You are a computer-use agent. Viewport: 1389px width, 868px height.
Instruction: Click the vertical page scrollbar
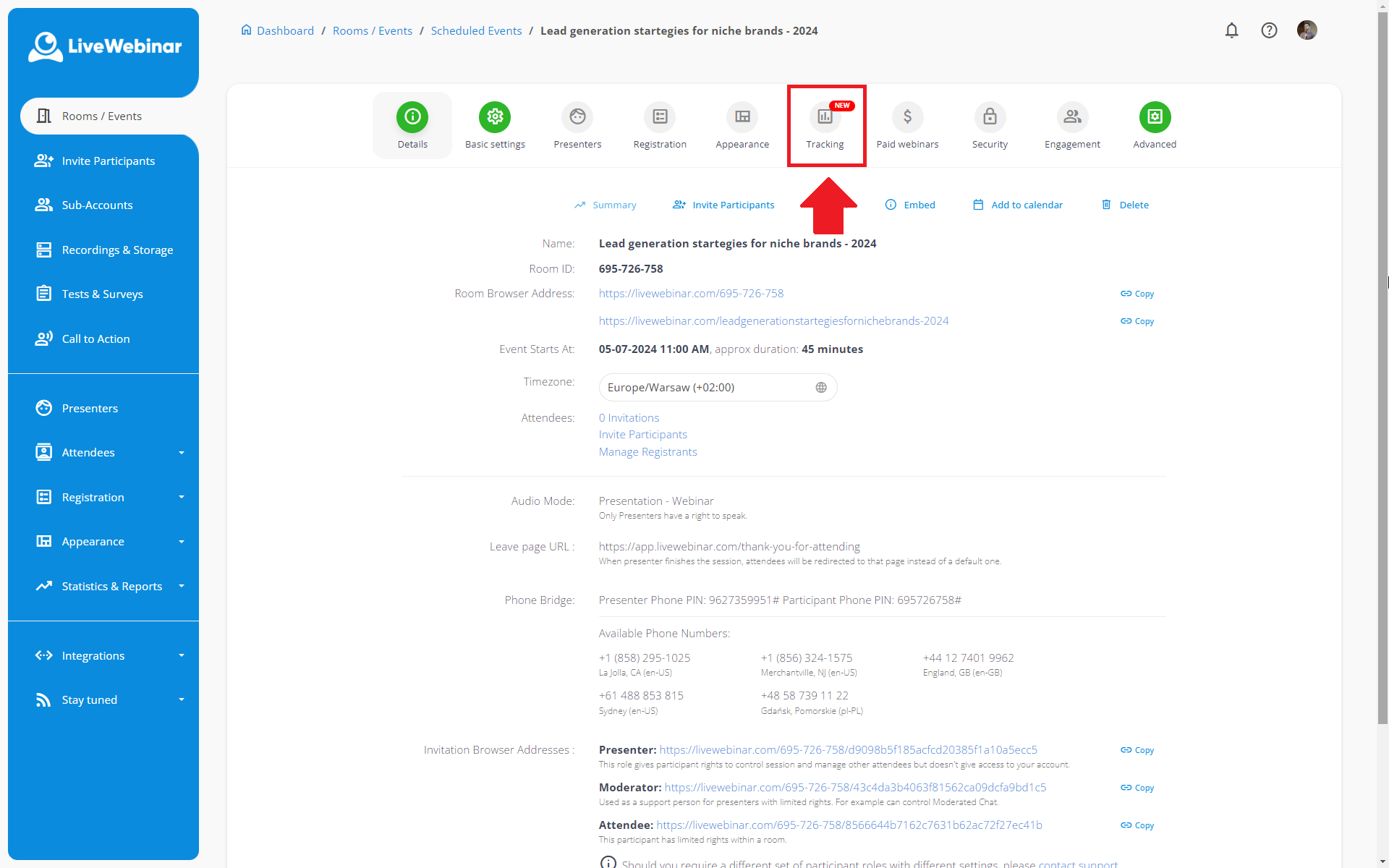[x=1382, y=362]
